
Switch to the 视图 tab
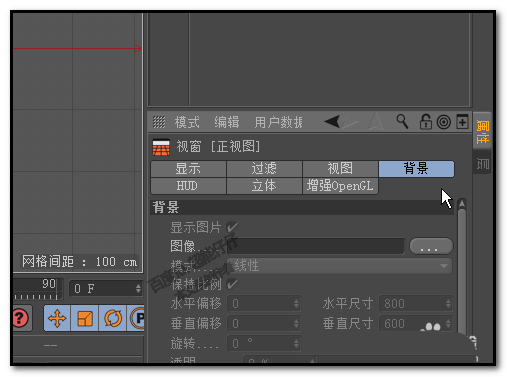pos(340,169)
